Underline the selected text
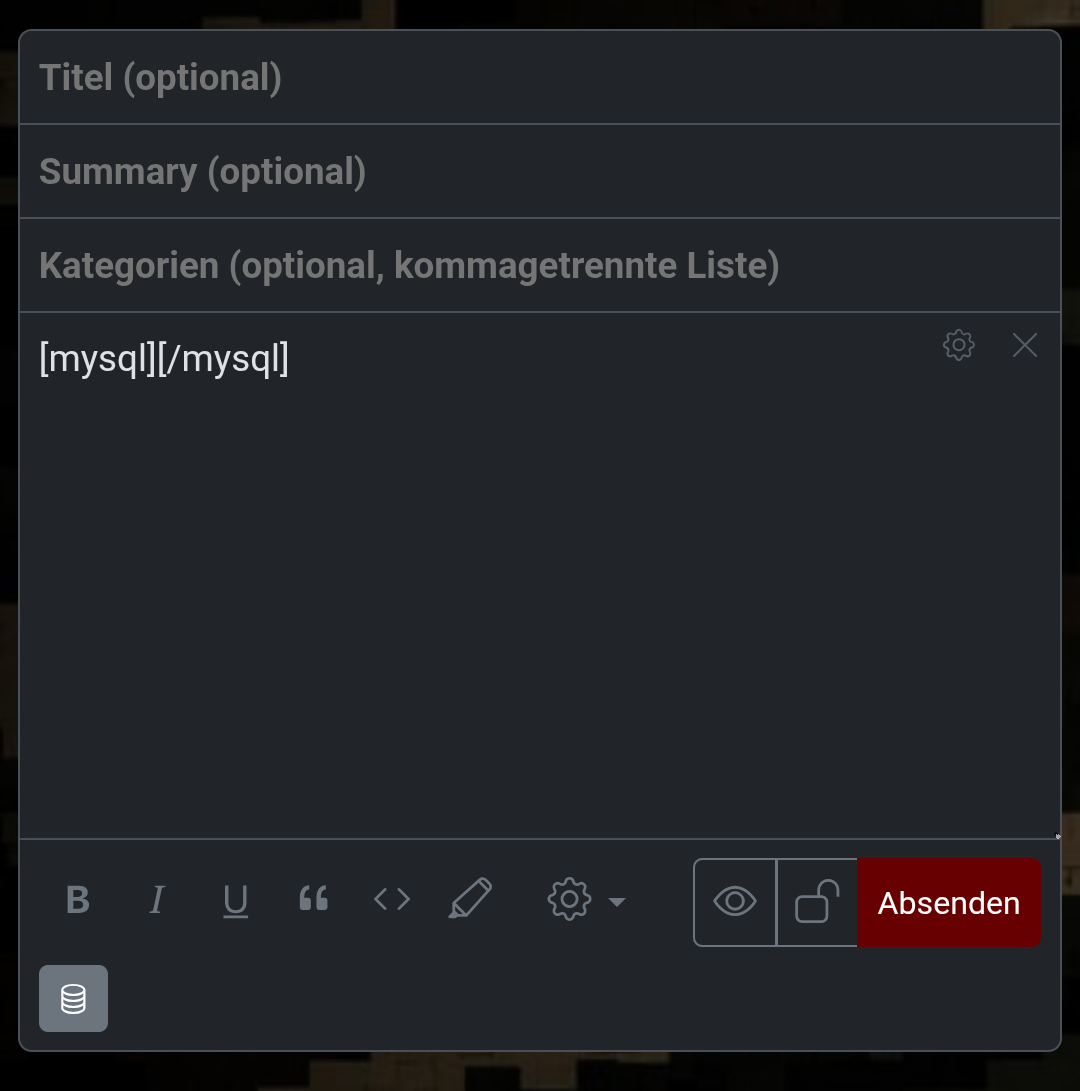Image resolution: width=1080 pixels, height=1091 pixels. coord(235,901)
